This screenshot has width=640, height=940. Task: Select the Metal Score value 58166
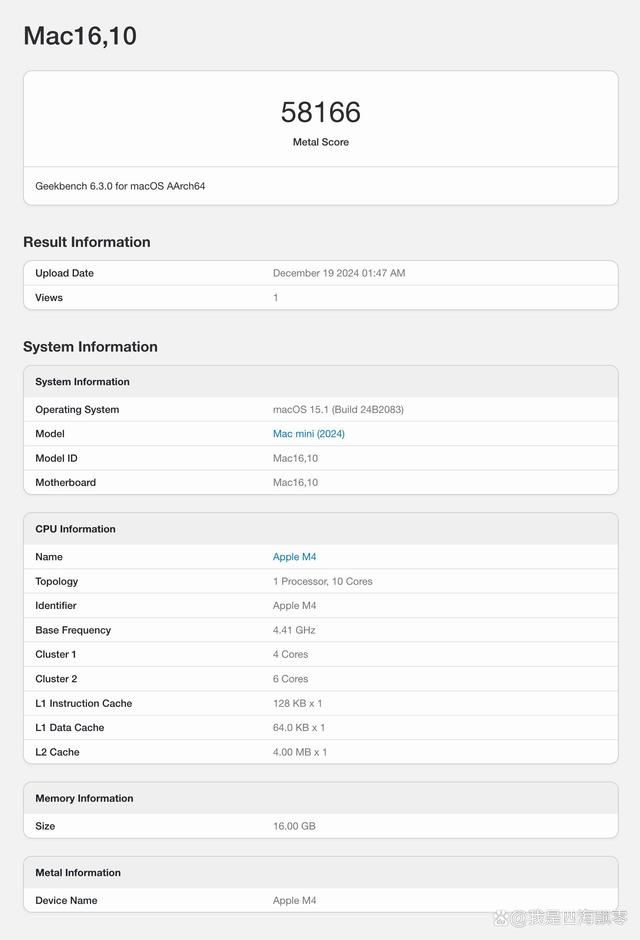320,112
